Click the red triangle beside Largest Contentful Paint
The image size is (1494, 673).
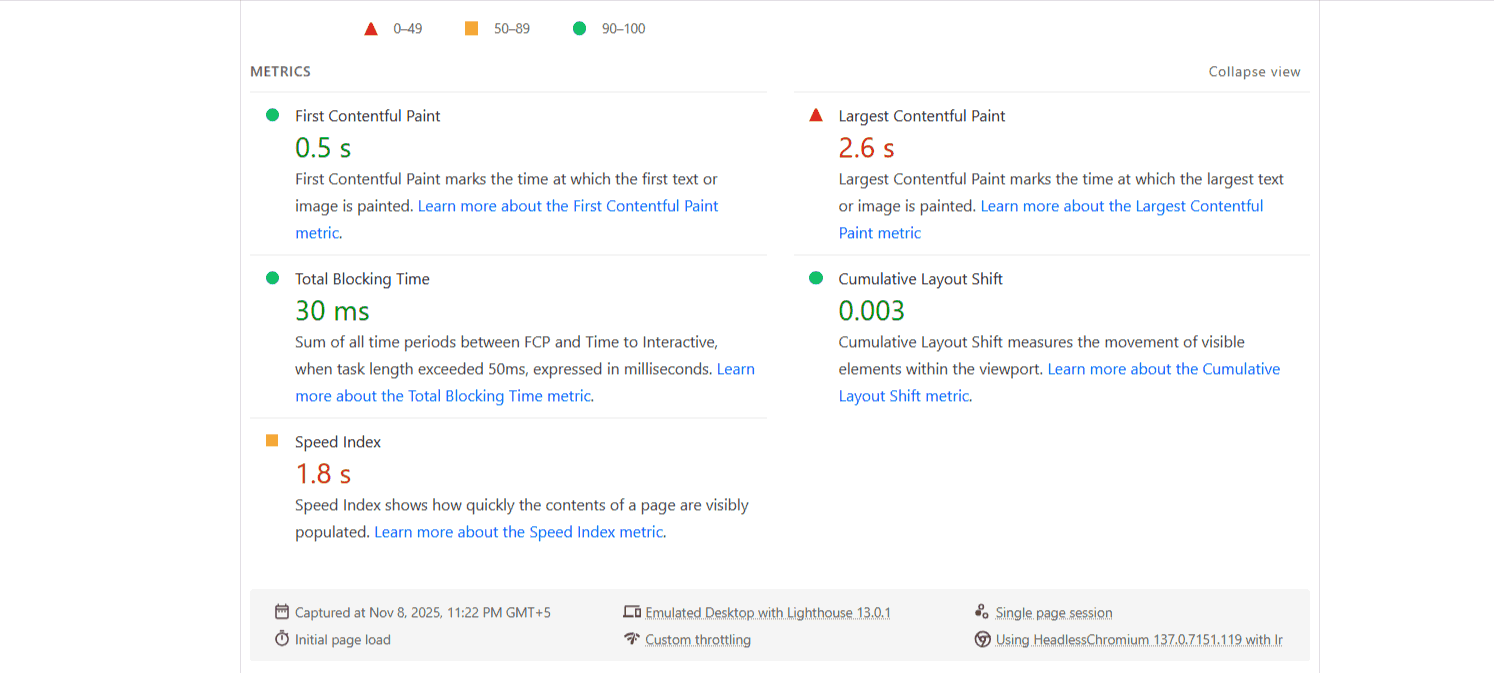point(816,115)
